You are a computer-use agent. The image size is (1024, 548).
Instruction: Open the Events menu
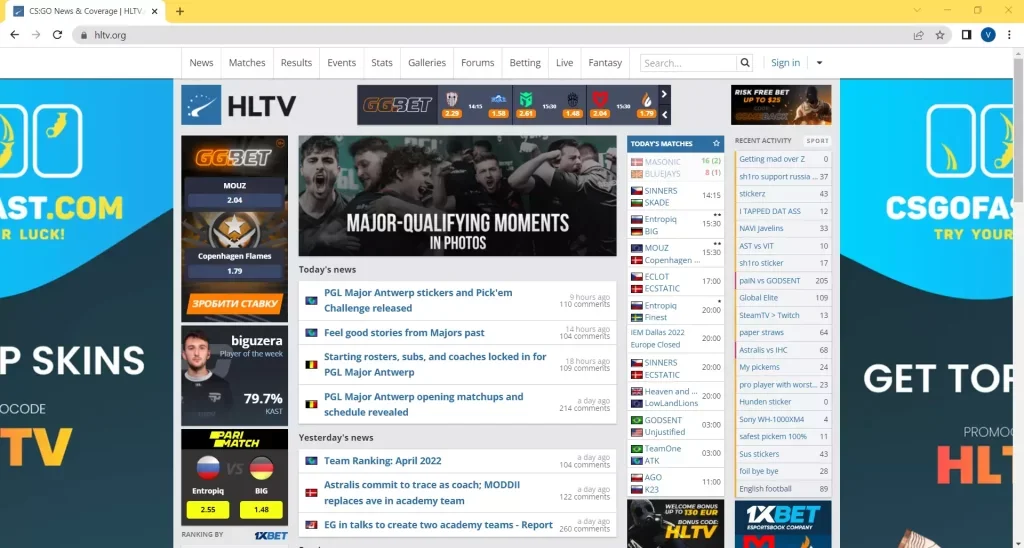click(342, 63)
